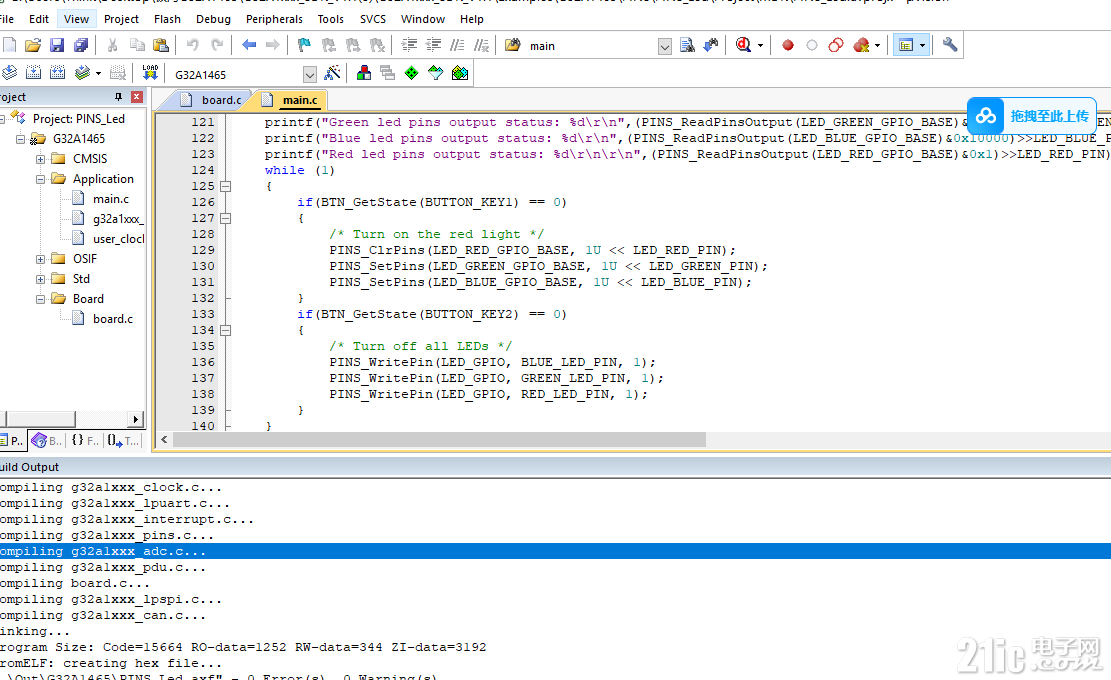Screen dimensions: 1111x680
Task: Expand the CMSIS group
Action: [40, 159]
